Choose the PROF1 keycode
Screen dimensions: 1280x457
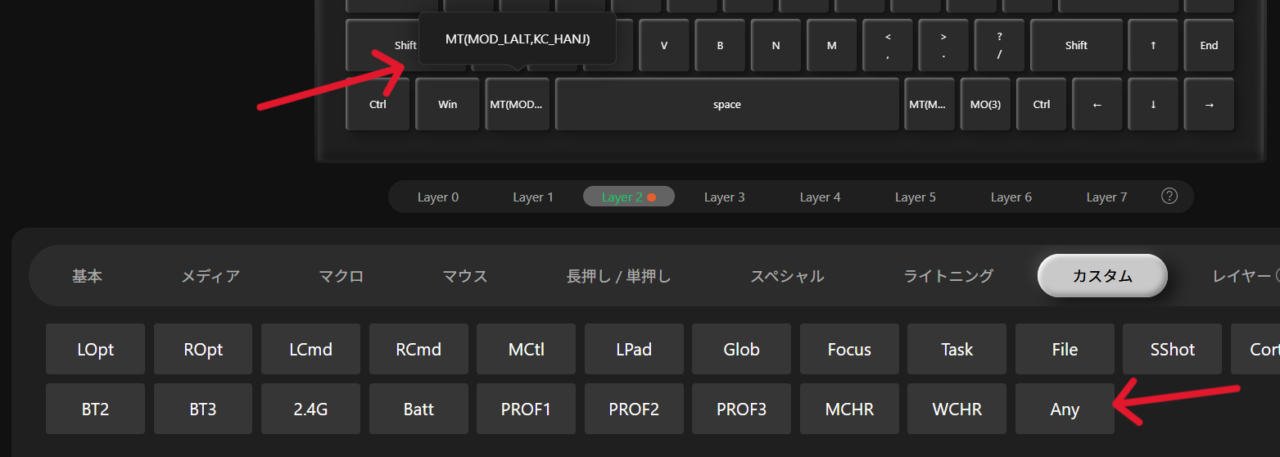coord(526,409)
